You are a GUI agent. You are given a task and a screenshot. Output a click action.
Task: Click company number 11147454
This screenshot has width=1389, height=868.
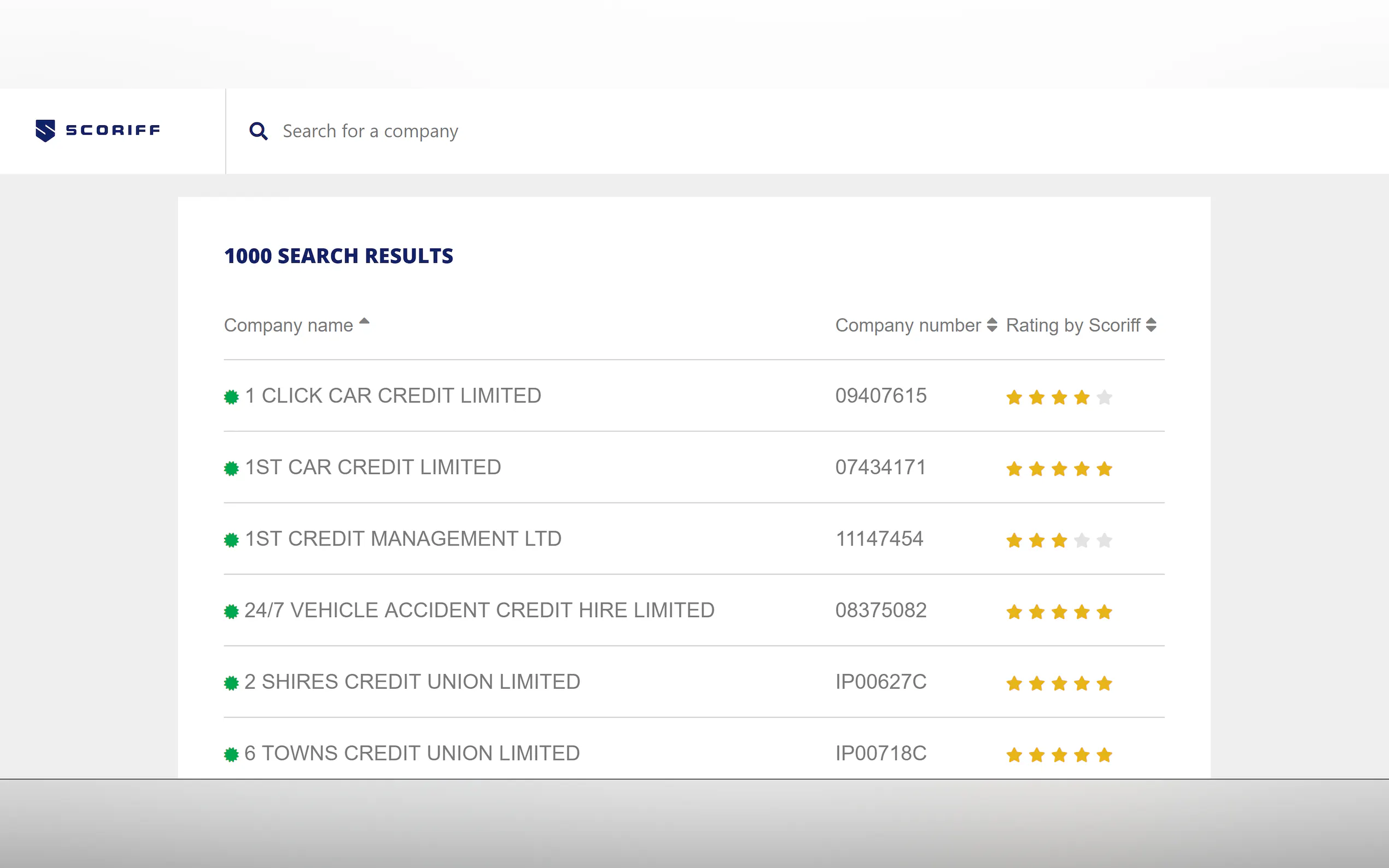pyautogui.click(x=879, y=538)
